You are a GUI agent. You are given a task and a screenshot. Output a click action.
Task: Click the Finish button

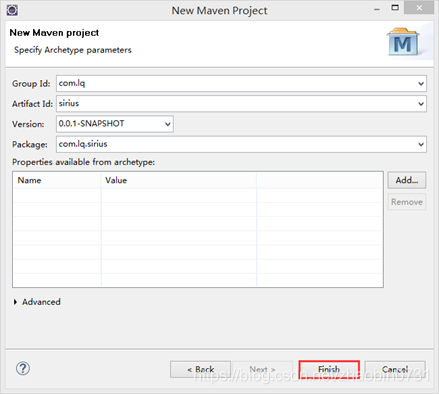329,369
